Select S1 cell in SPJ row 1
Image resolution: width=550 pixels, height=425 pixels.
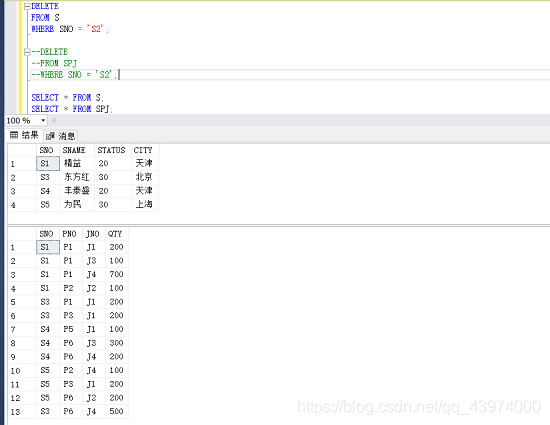pos(48,247)
